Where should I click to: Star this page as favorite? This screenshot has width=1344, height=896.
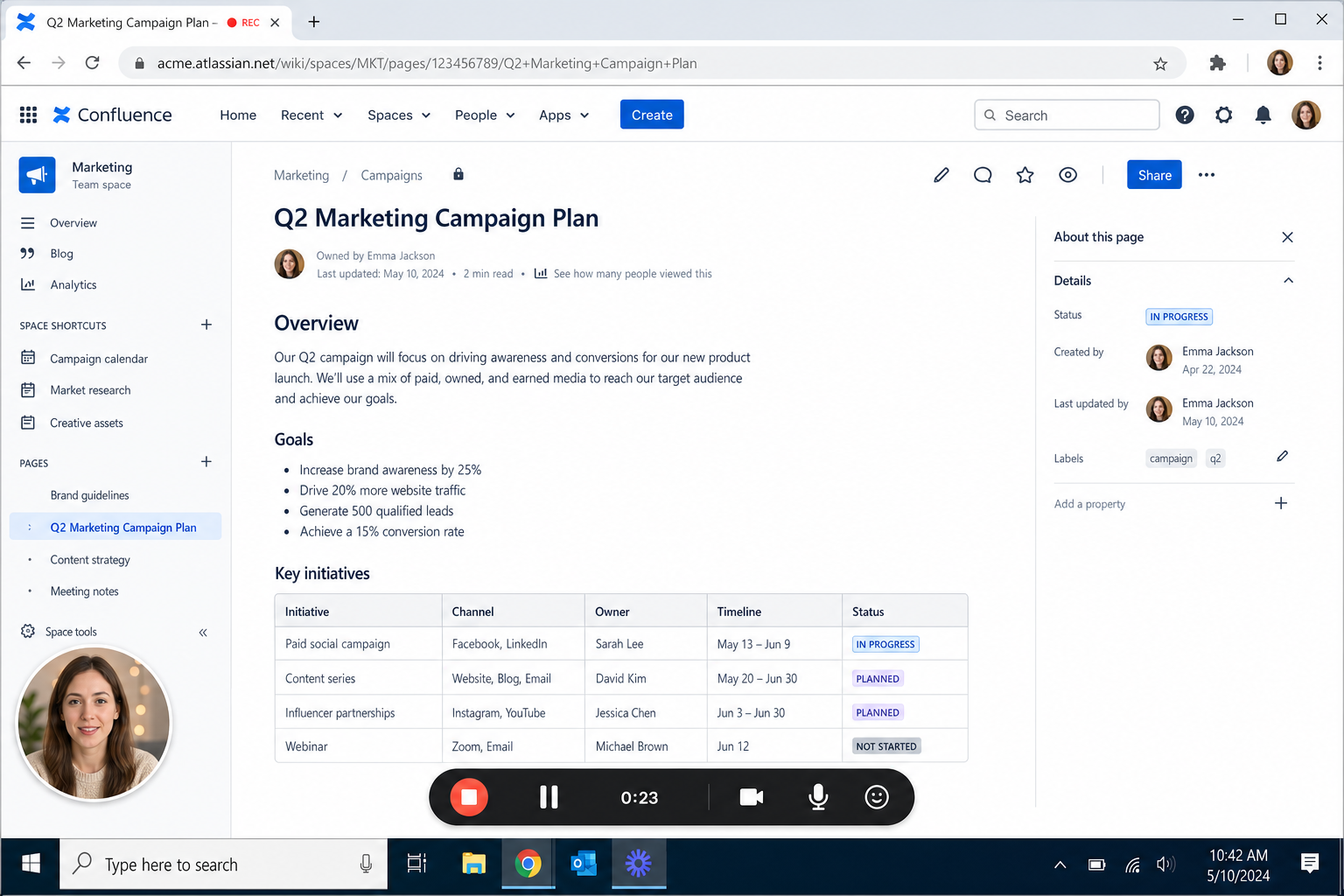1025,175
